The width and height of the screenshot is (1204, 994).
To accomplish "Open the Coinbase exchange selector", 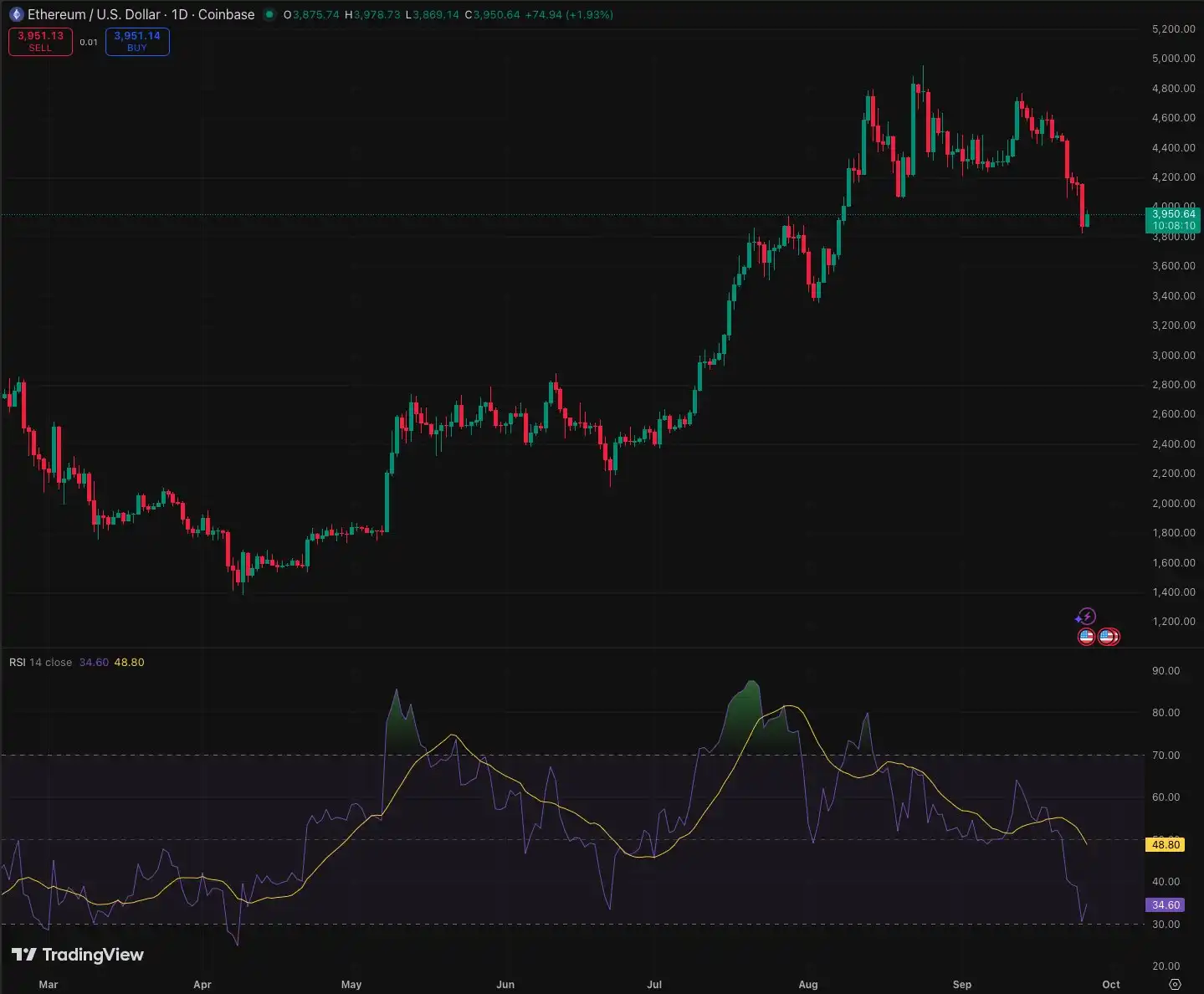I will pos(225,14).
